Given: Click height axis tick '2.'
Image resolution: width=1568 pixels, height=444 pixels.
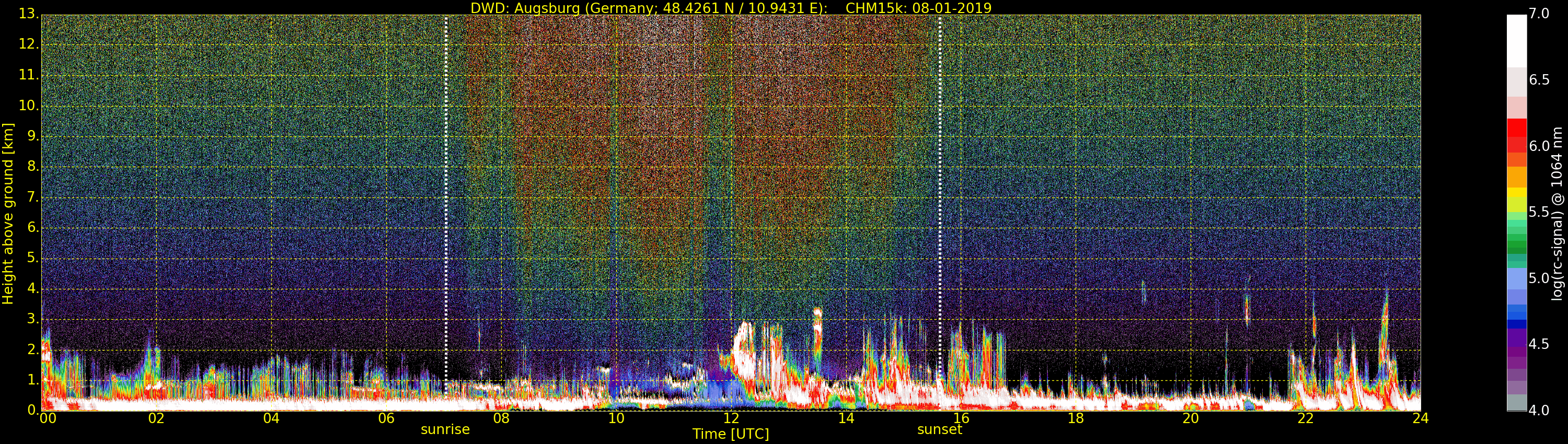Looking at the screenshot, I should (32, 349).
